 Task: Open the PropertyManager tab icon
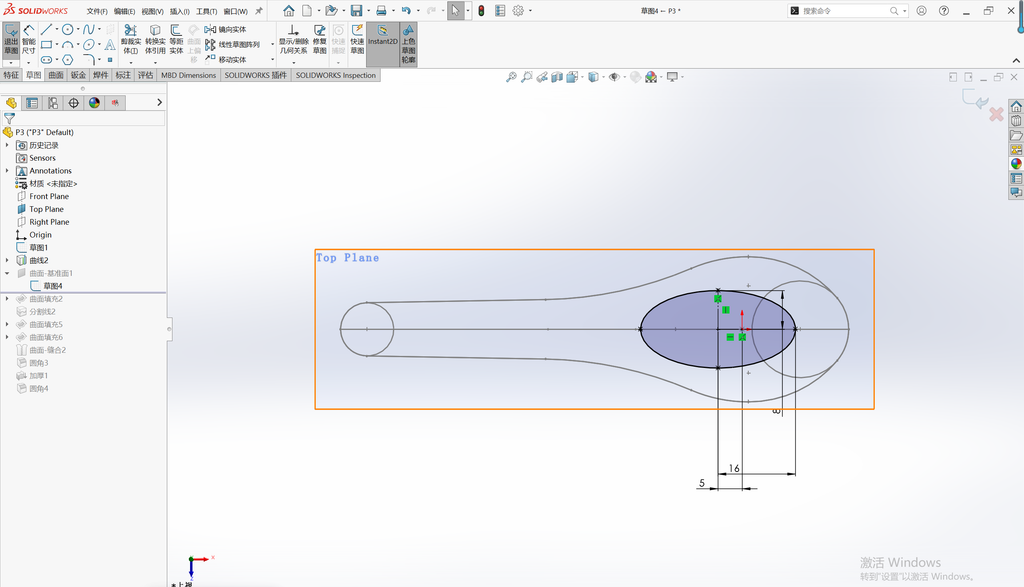click(x=32, y=103)
